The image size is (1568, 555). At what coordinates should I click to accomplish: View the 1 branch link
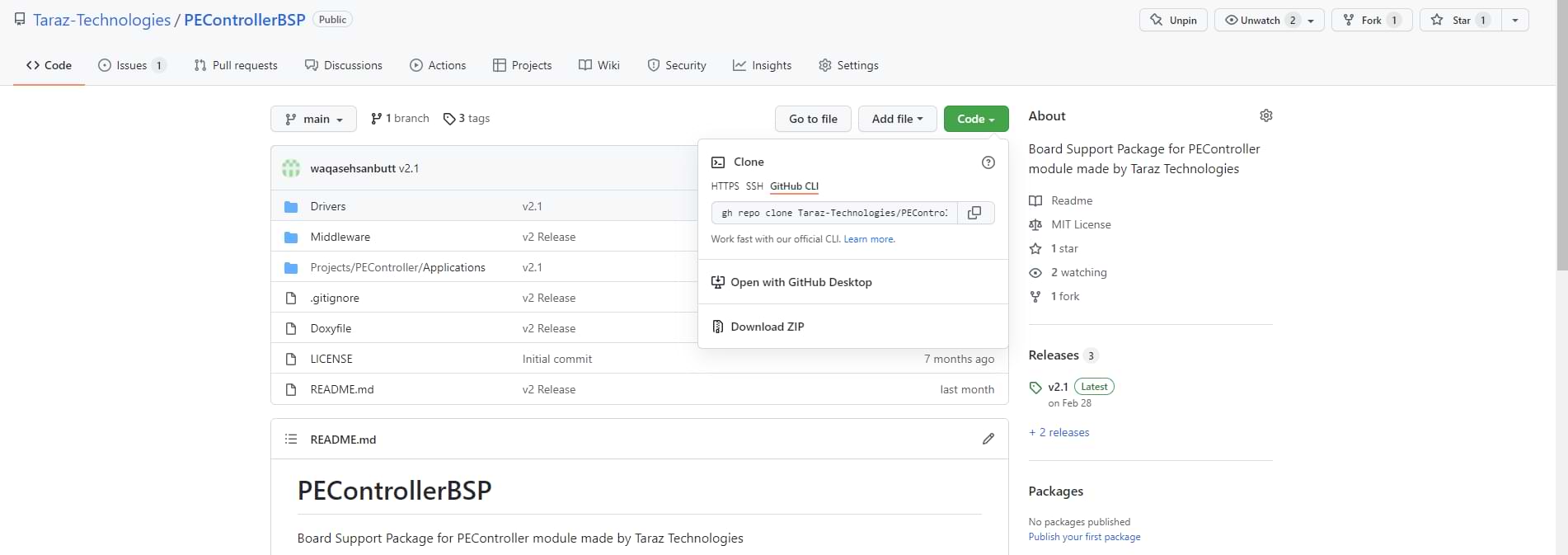(x=400, y=119)
